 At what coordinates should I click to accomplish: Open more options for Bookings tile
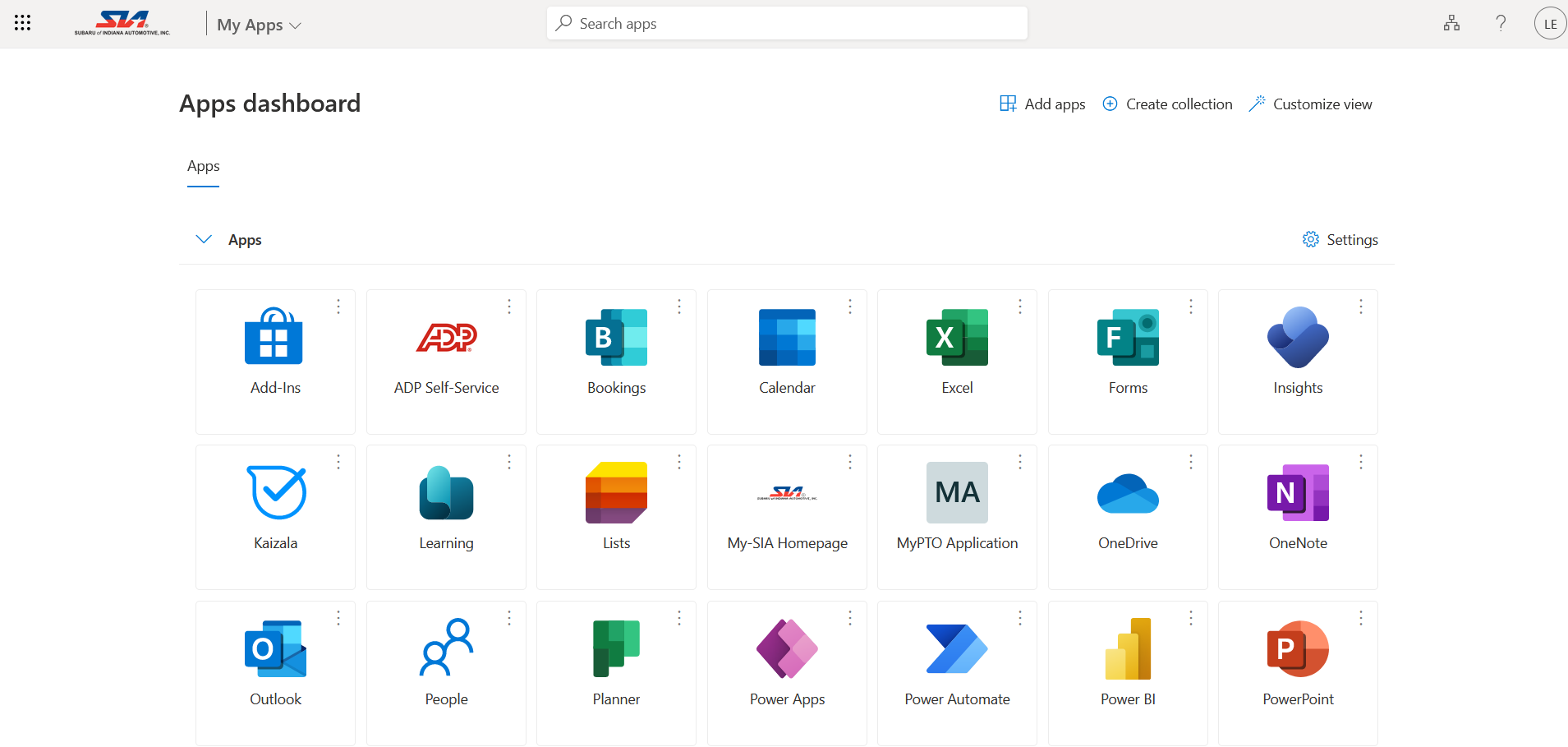[x=679, y=307]
